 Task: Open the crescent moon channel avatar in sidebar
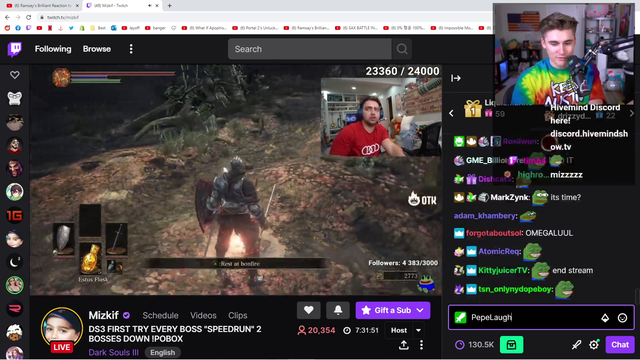15,262
